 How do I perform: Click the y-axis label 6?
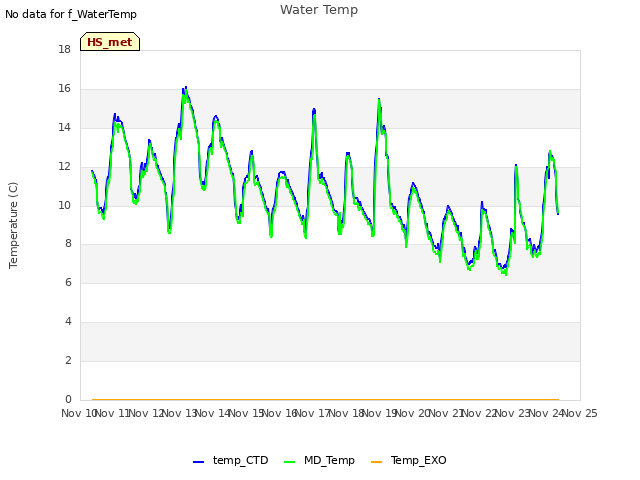(x=68, y=282)
